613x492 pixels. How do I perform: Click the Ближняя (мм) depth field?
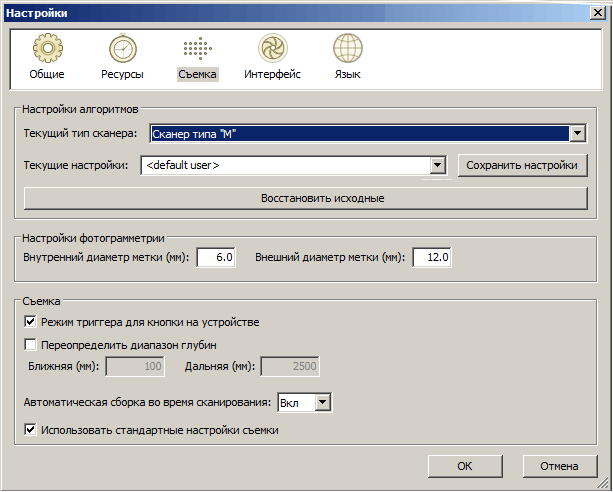coord(135,366)
